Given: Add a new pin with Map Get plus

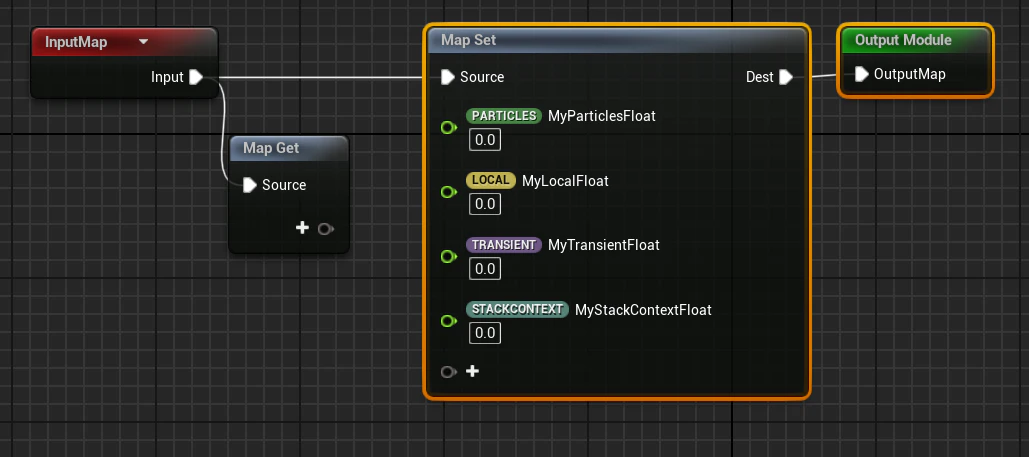Looking at the screenshot, I should pyautogui.click(x=302, y=228).
